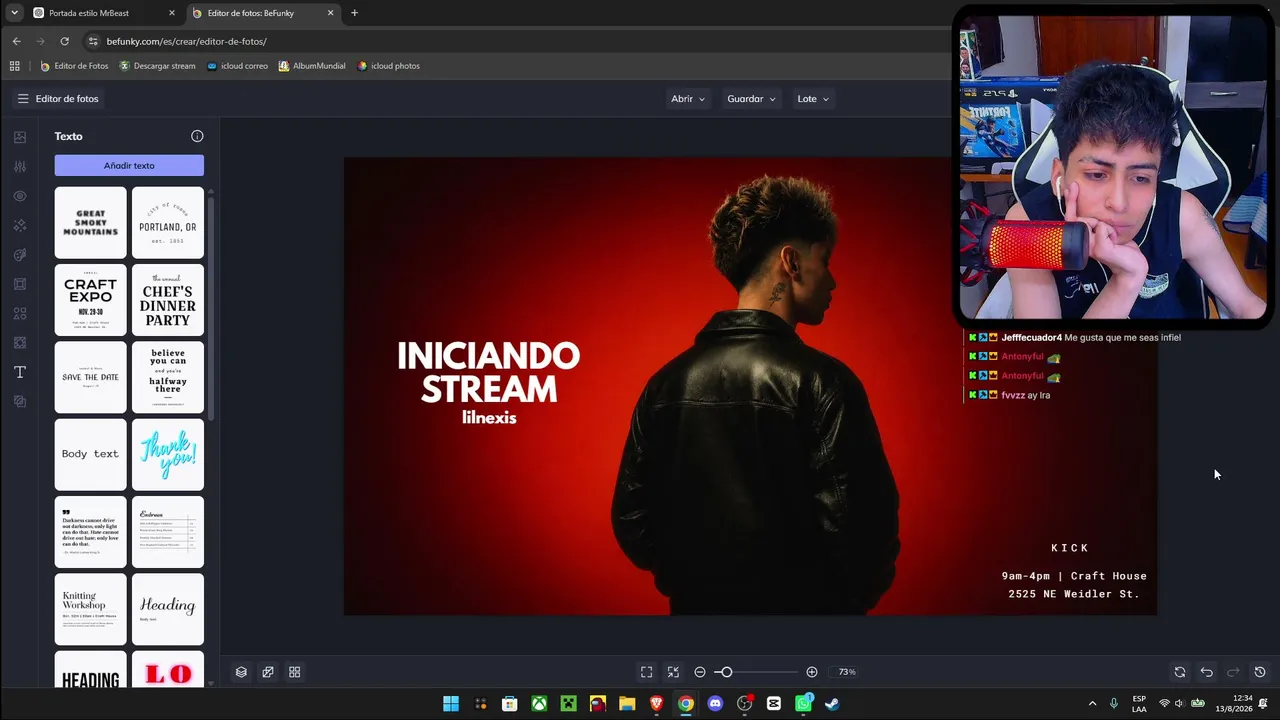Choose the Great Smoky Mountains text template
The width and height of the screenshot is (1280, 720).
point(91,223)
